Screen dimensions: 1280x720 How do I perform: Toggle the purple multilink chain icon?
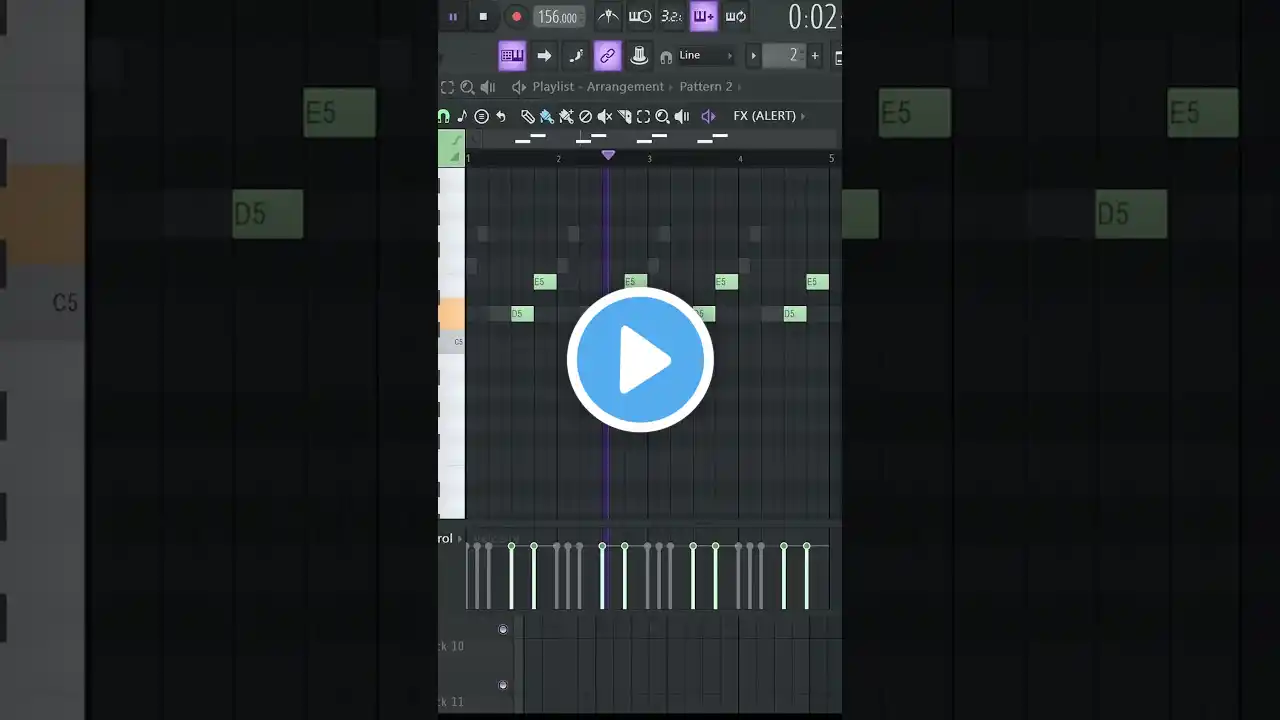coord(608,55)
